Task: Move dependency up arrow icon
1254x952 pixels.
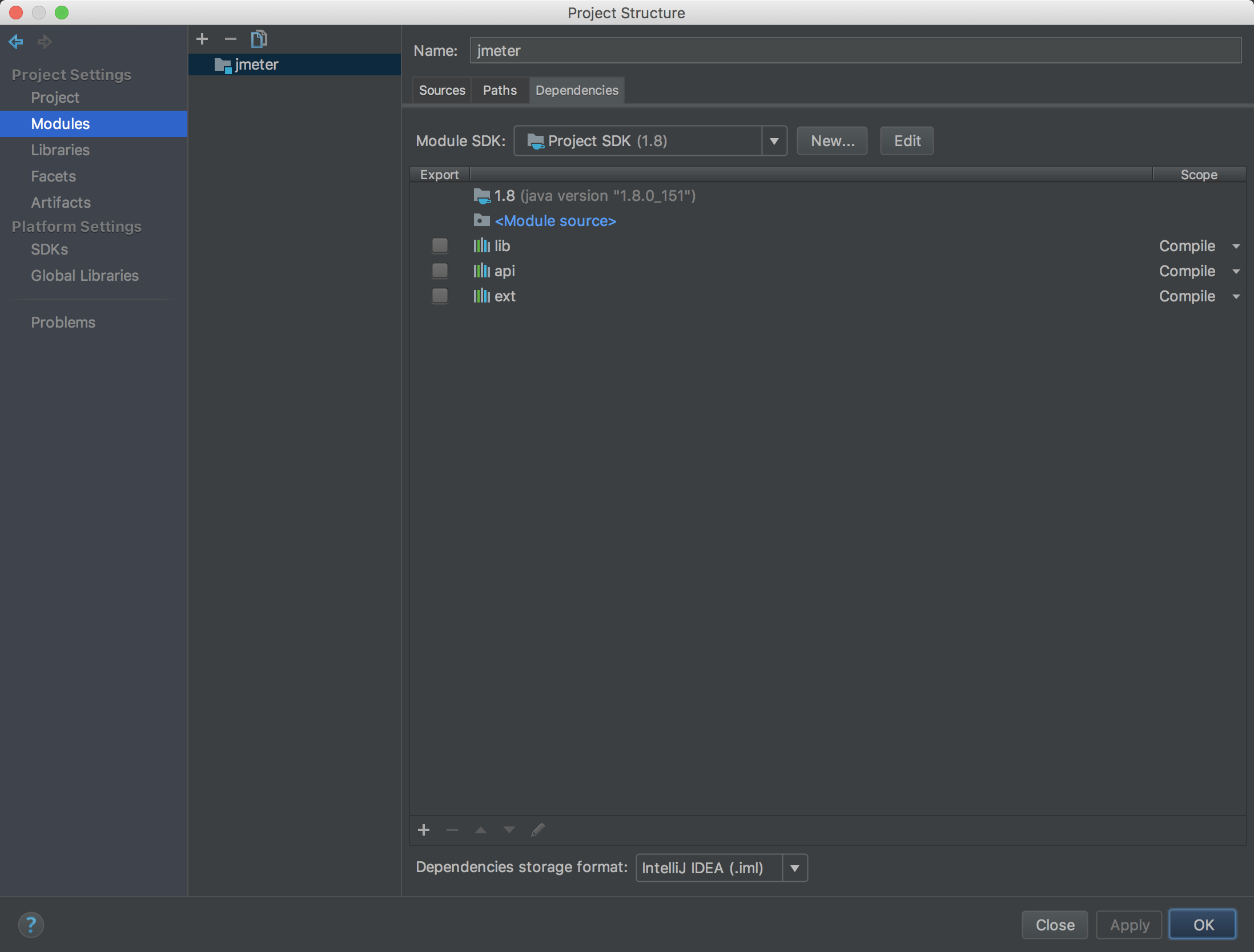Action: 481,830
